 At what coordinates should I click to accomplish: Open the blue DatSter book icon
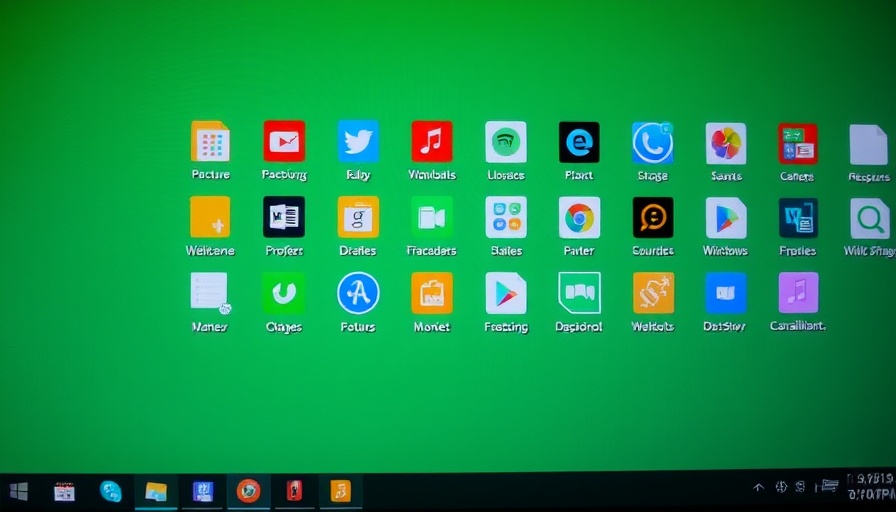coord(726,293)
